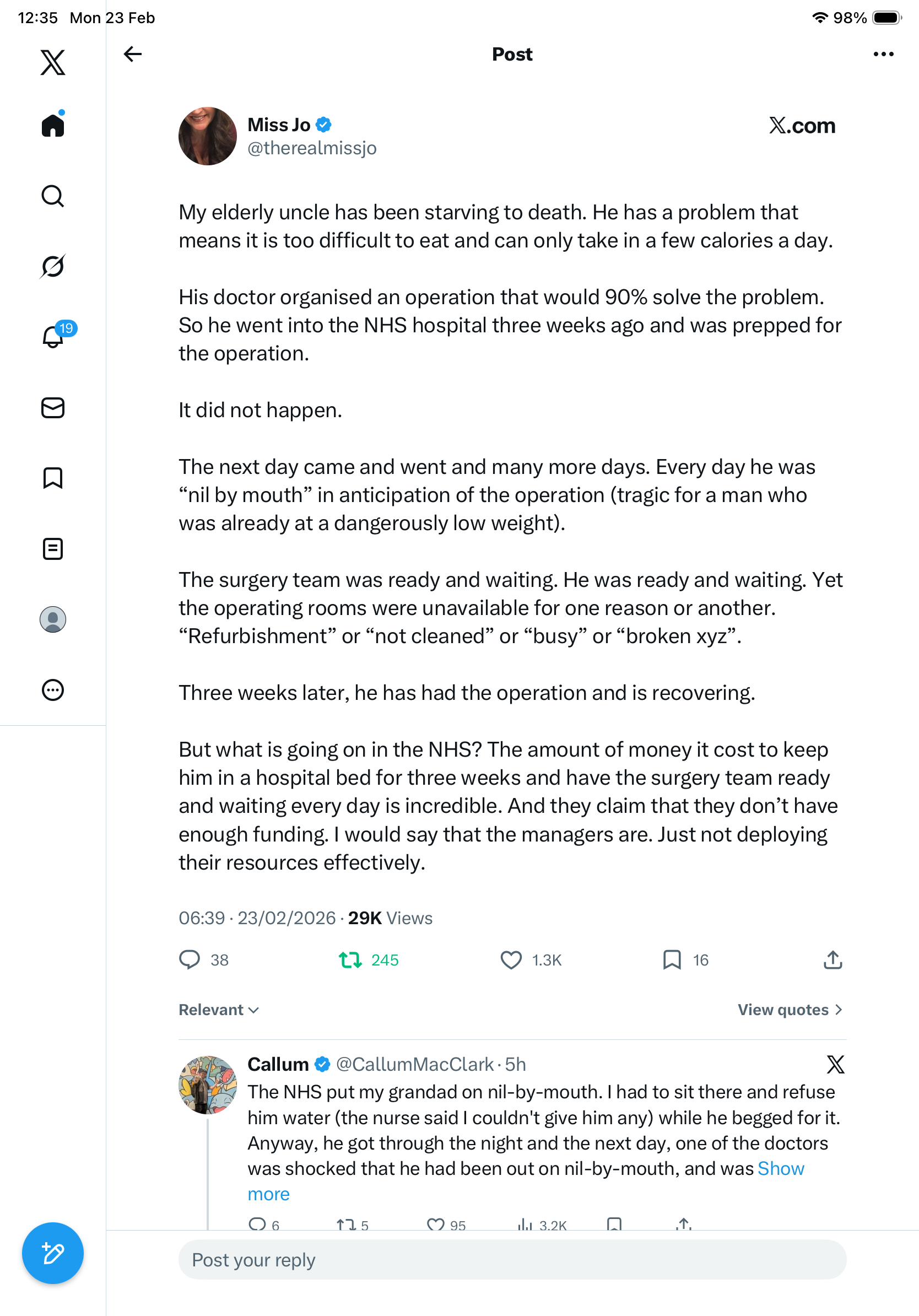Toggle repost on Miss Jo's post
919x1316 pixels.
(x=350, y=960)
